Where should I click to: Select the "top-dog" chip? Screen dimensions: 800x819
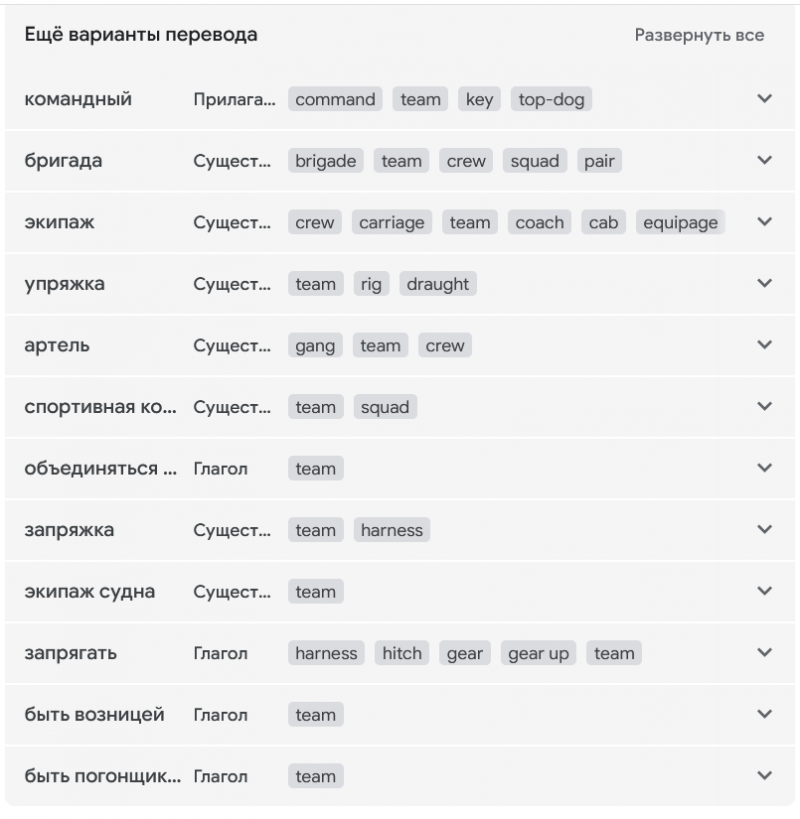551,99
